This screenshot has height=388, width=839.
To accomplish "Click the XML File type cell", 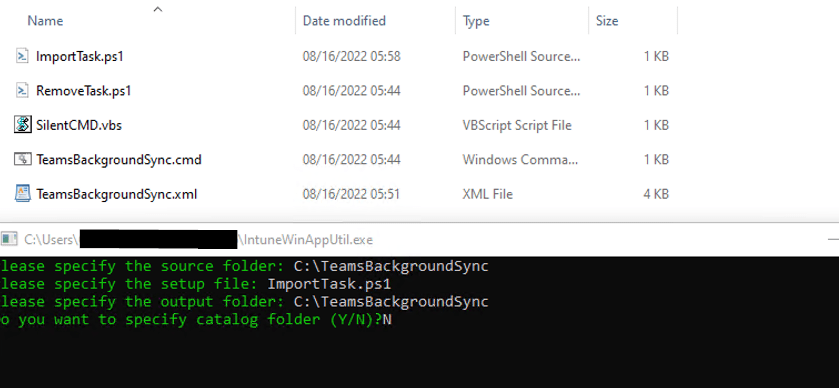I will coord(487,194).
